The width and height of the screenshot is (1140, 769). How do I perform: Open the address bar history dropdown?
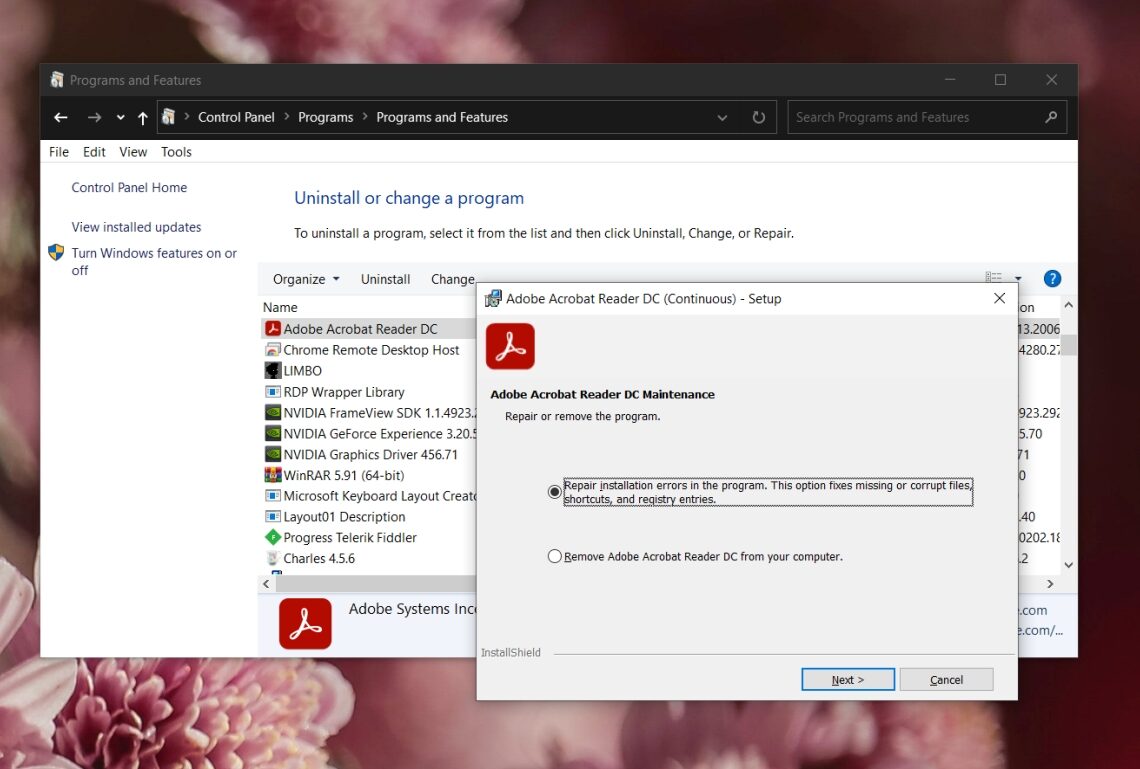click(x=722, y=117)
